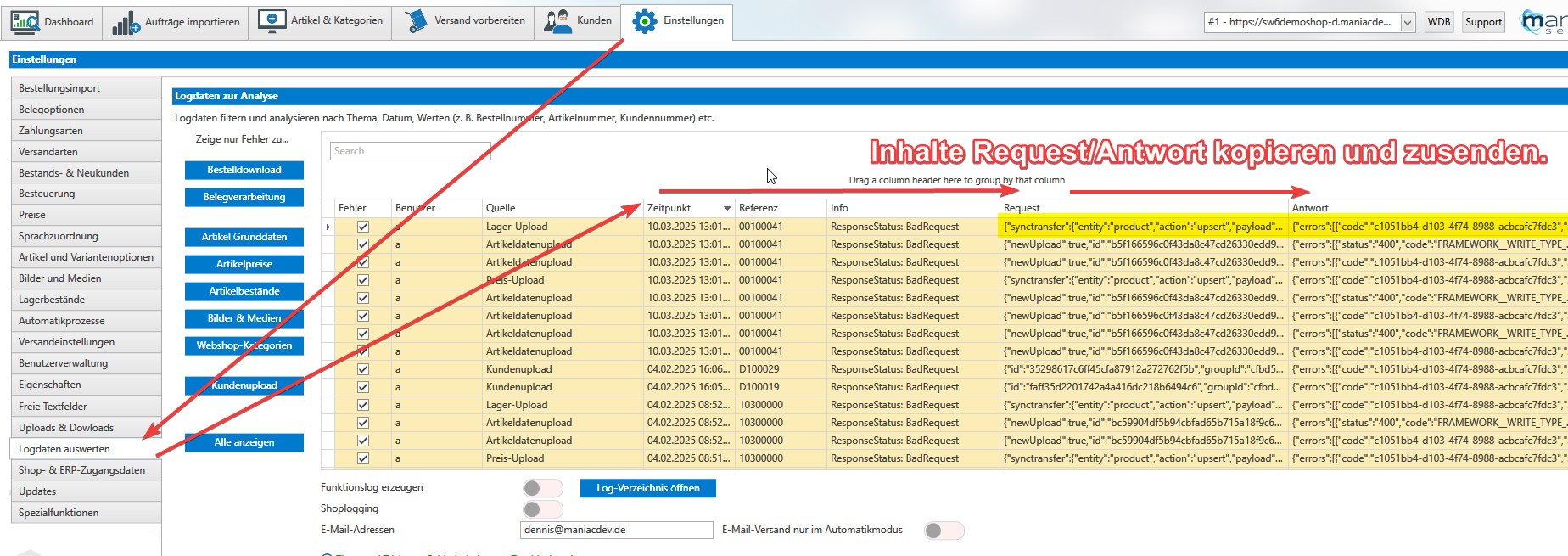The width and height of the screenshot is (1568, 556).
Task: Select Zahlungsarten in sidebar
Action: [x=87, y=131]
